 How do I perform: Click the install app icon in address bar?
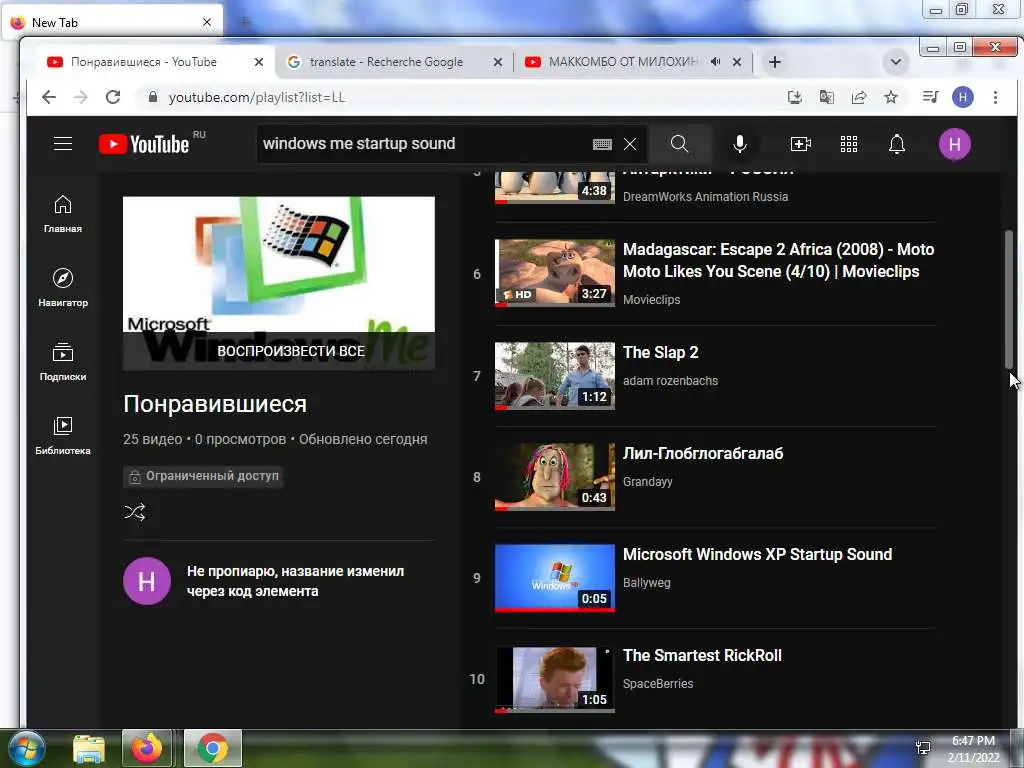point(794,97)
